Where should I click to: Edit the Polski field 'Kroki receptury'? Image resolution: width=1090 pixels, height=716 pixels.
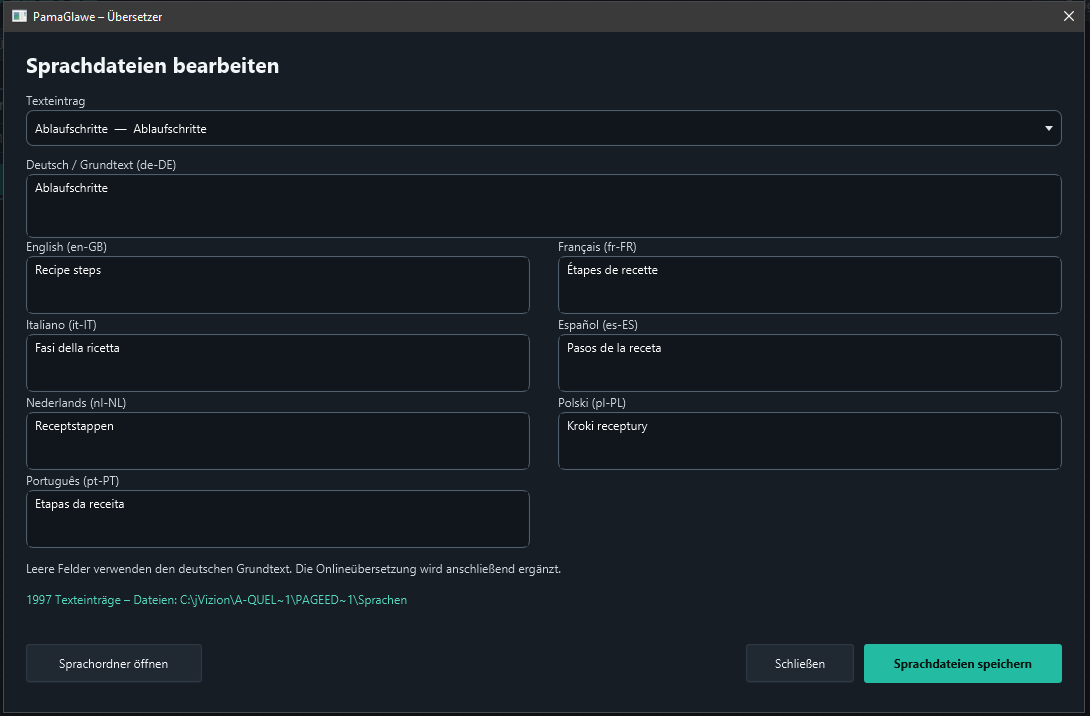point(810,441)
